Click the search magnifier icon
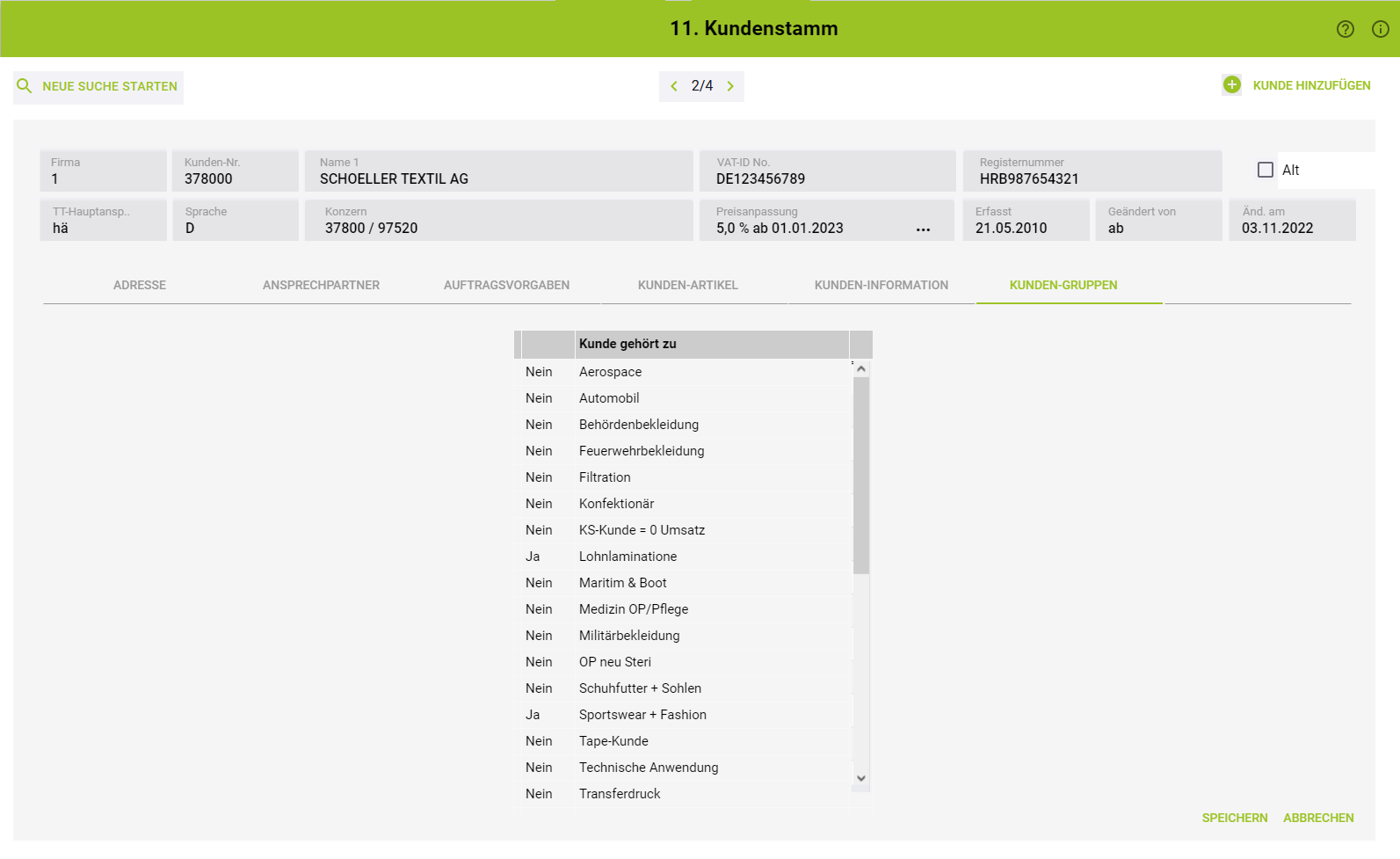This screenshot has height=859, width=1400. [x=25, y=86]
